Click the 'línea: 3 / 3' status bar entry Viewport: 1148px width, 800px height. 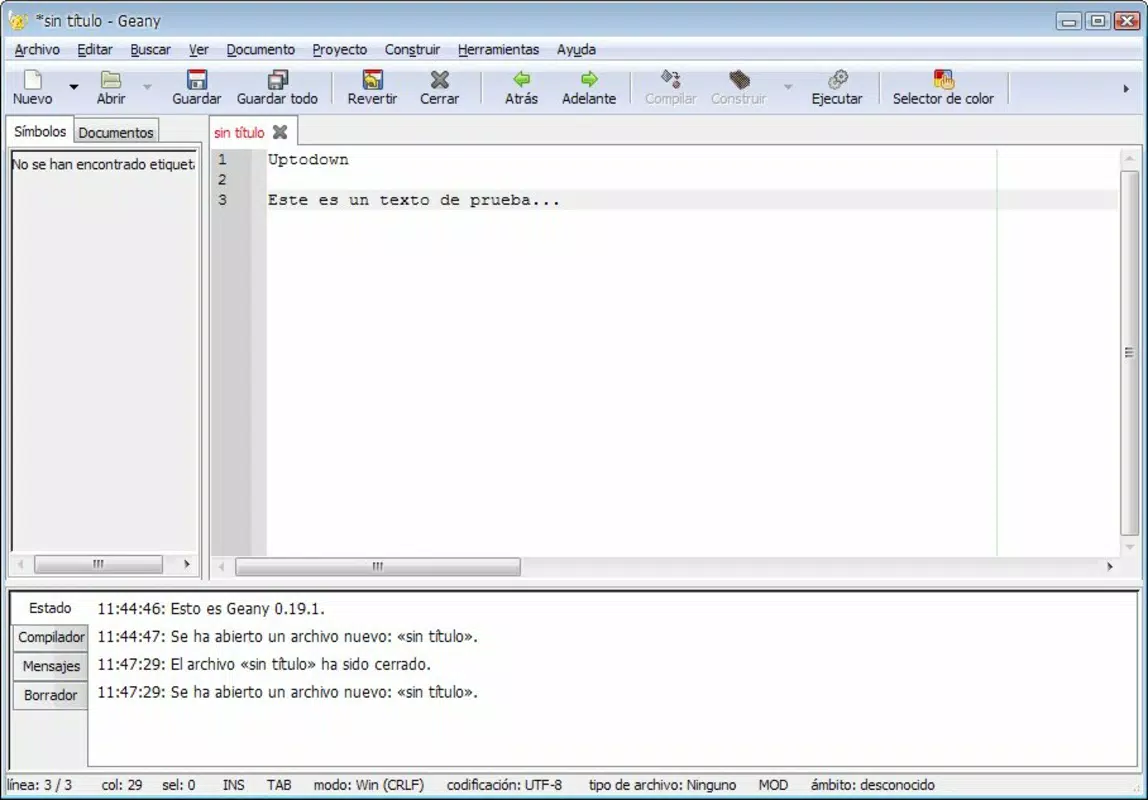point(40,785)
